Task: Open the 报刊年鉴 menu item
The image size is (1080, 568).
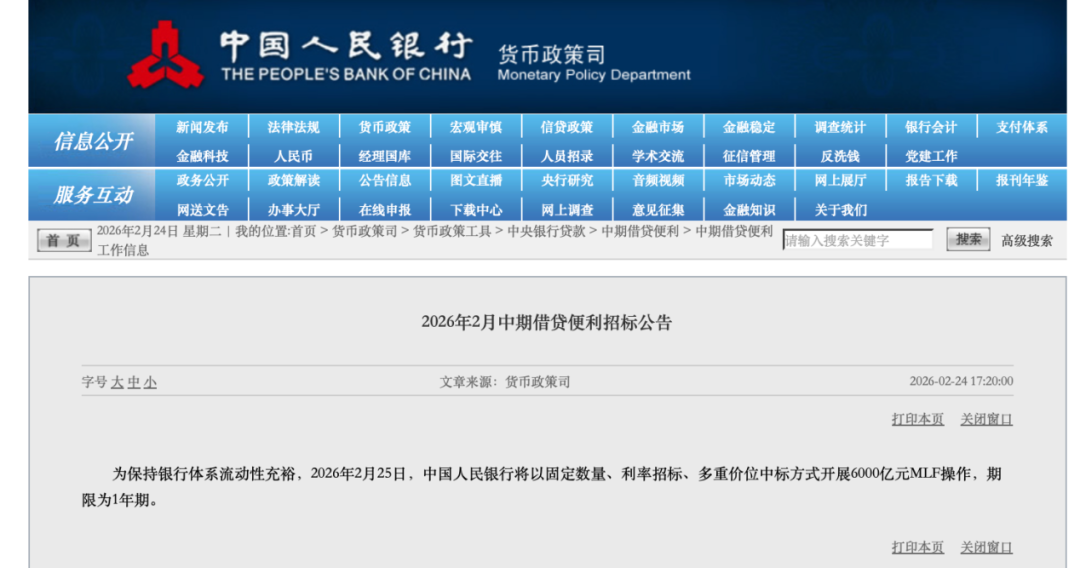Action: click(x=1022, y=181)
